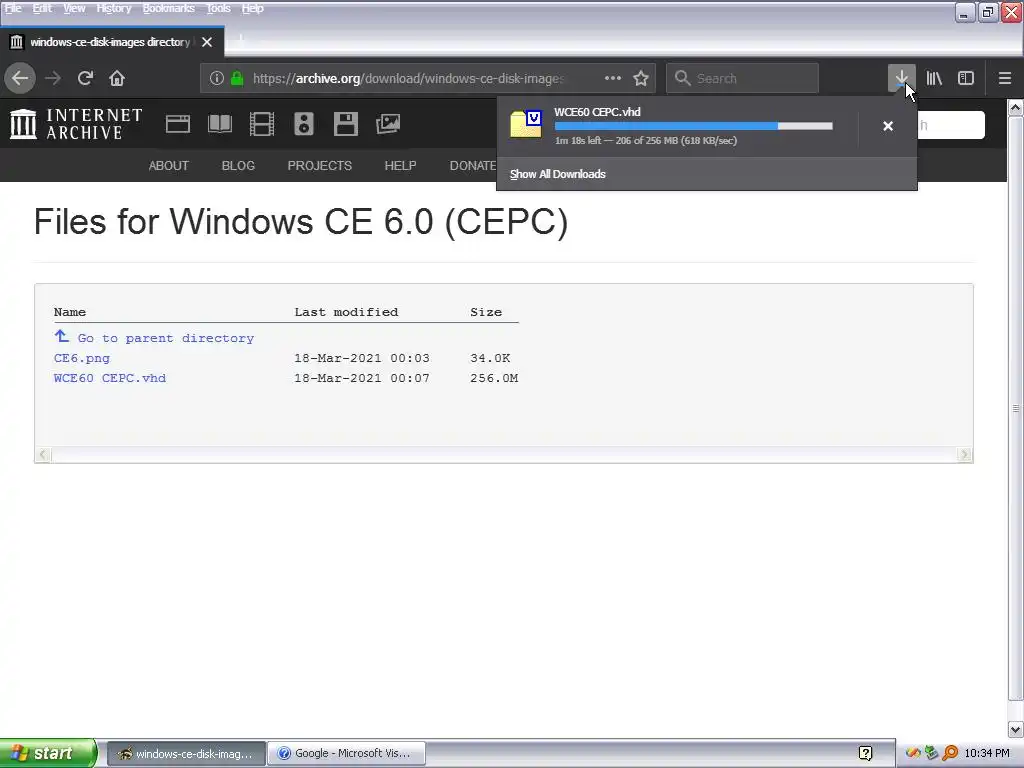Screen dimensions: 1024x768
Task: Show site information icon in address bar
Action: tap(217, 78)
